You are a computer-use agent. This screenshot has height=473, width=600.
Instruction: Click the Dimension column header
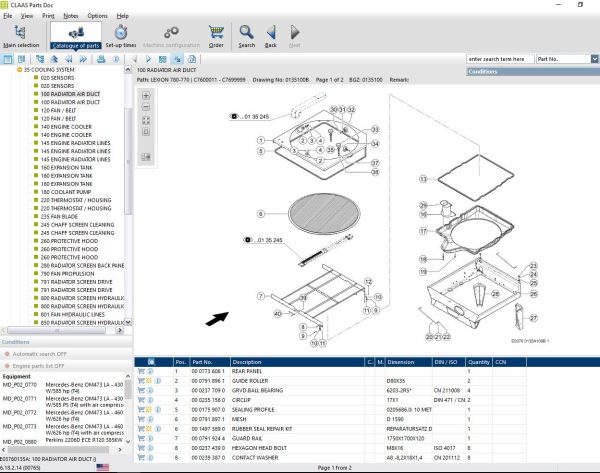click(x=409, y=362)
